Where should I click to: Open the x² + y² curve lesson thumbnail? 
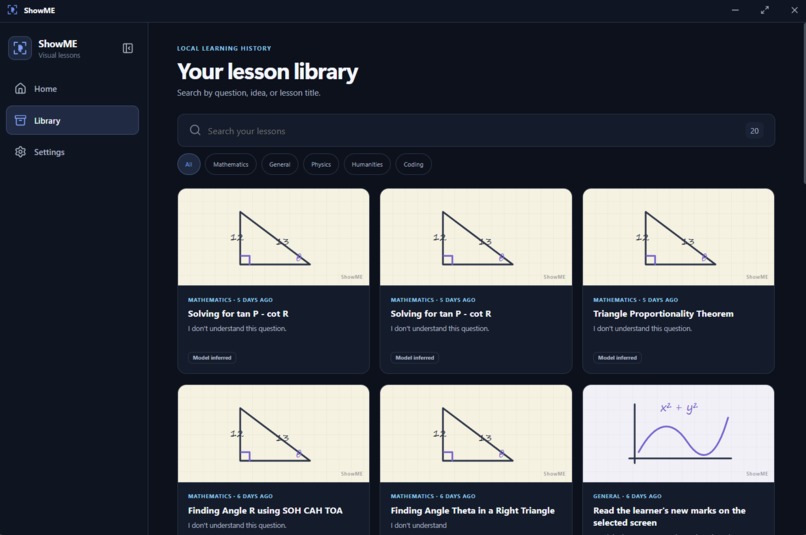(x=679, y=434)
